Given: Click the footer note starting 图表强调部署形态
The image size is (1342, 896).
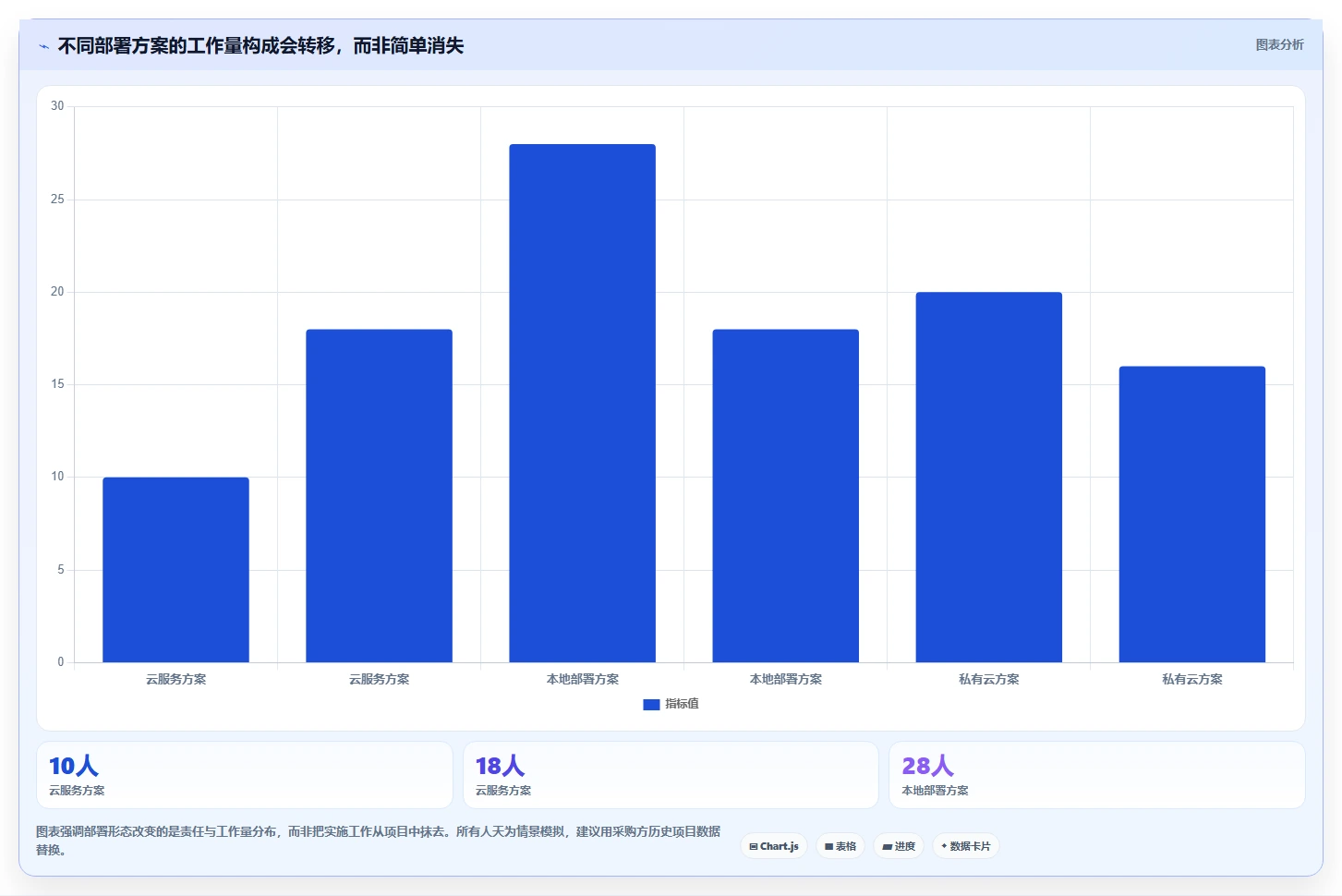Looking at the screenshot, I should point(378,841).
